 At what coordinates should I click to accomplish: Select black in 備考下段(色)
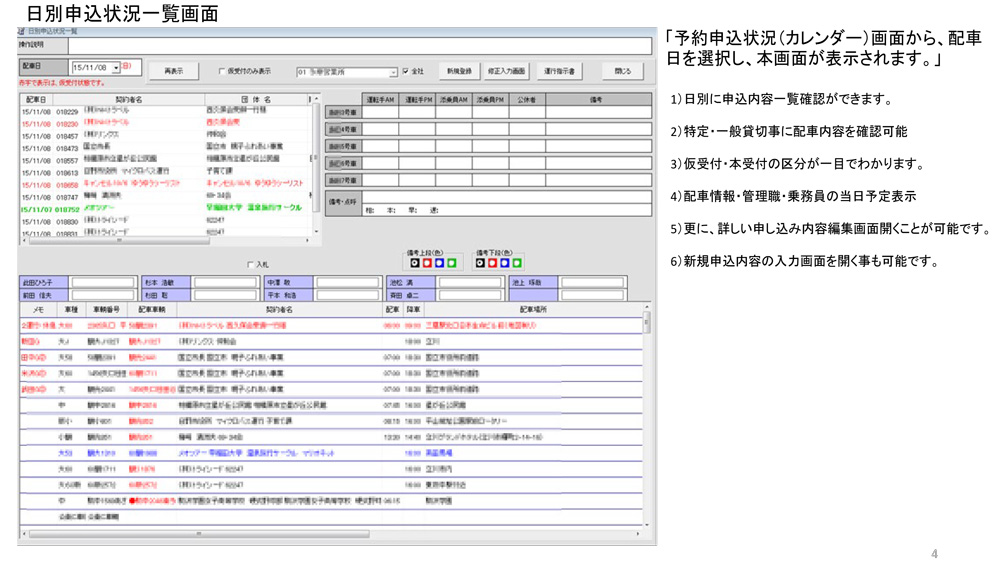[480, 263]
